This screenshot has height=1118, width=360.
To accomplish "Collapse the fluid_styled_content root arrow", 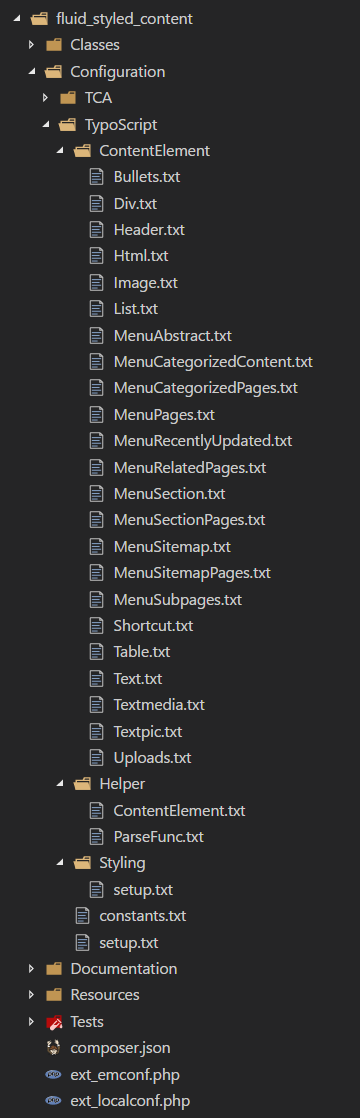I will tap(17, 19).
